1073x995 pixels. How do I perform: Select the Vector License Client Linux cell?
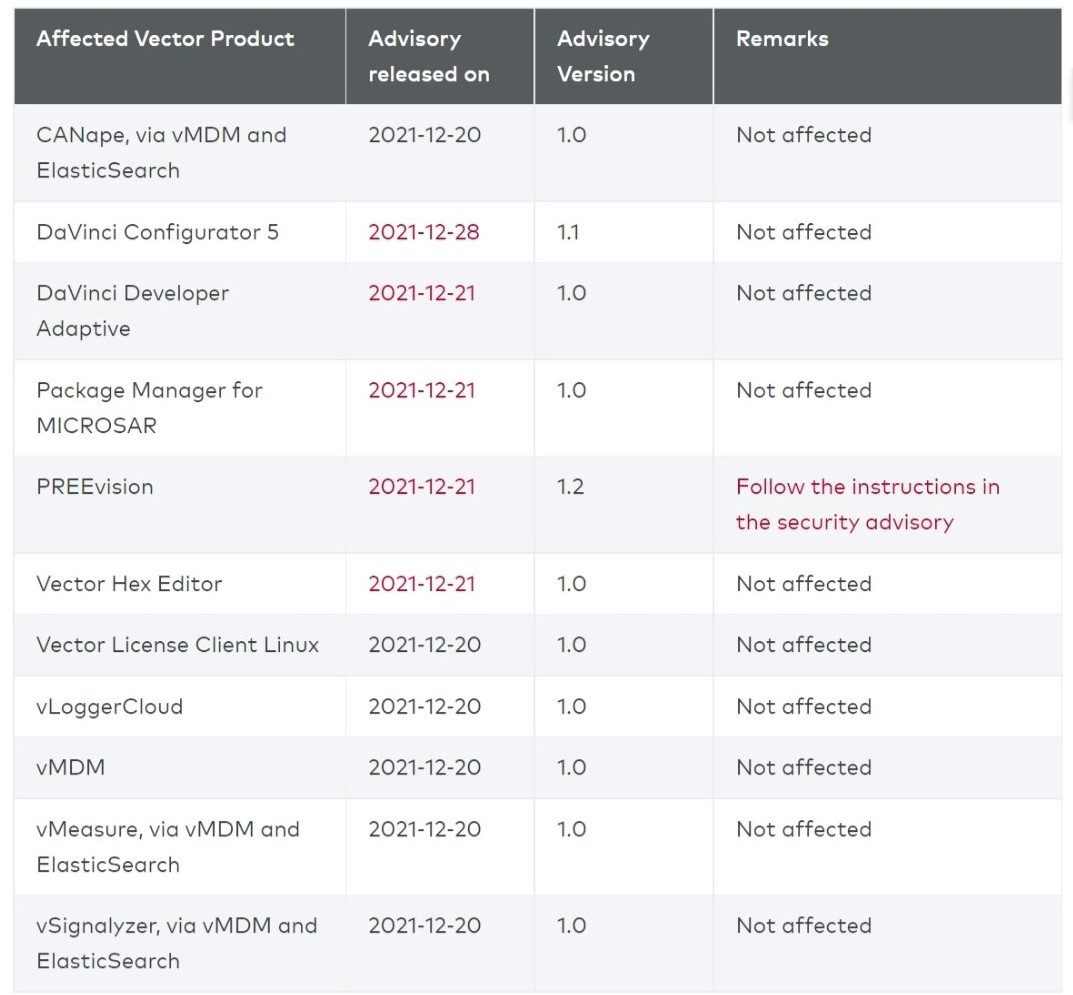(x=177, y=645)
